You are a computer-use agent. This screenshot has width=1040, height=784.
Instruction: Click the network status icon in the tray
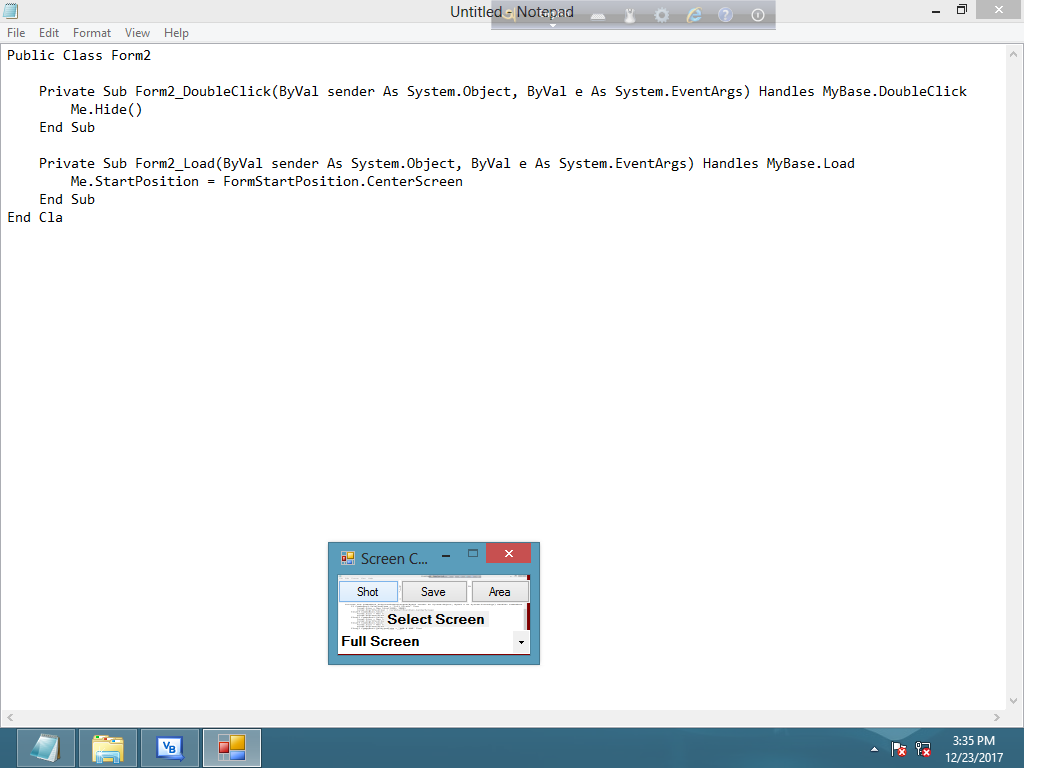pos(922,749)
